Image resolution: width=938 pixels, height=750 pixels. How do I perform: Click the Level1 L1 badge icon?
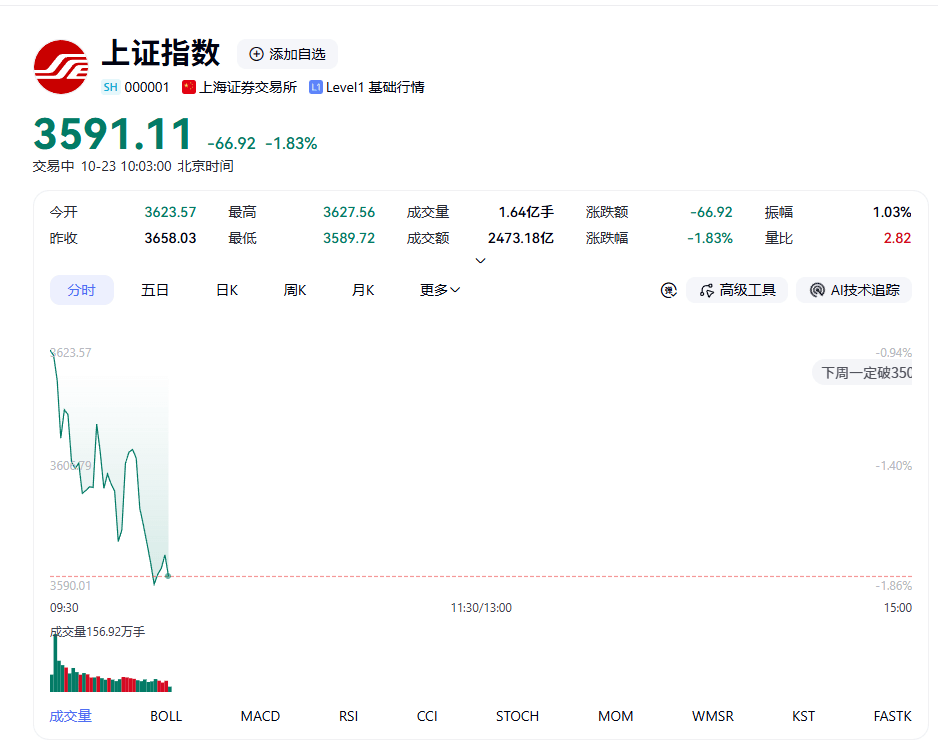pos(316,87)
